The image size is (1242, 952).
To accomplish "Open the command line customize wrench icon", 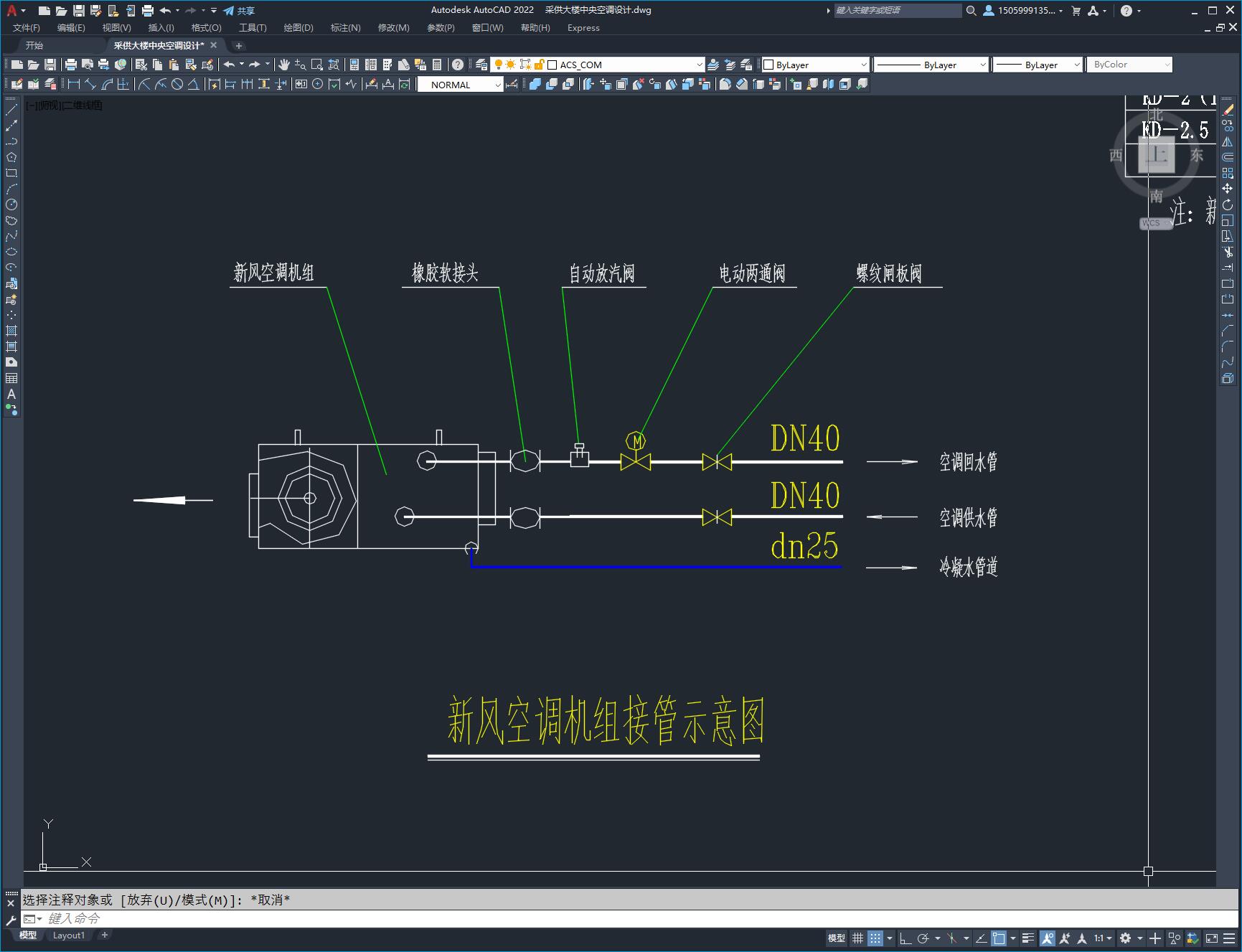I will point(11,920).
